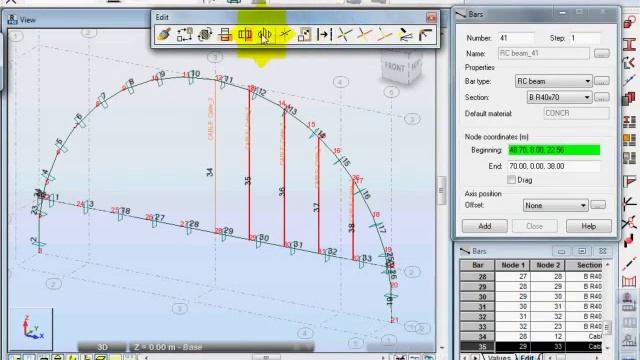
Task: Click the Node 2 column header
Action: tap(548, 265)
